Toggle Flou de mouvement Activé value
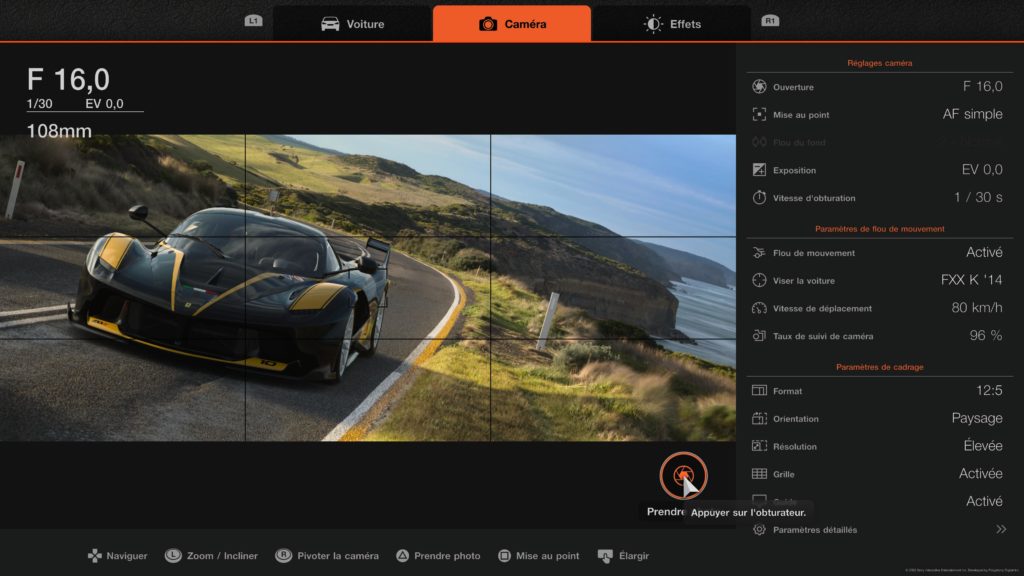The image size is (1024, 576). (984, 252)
